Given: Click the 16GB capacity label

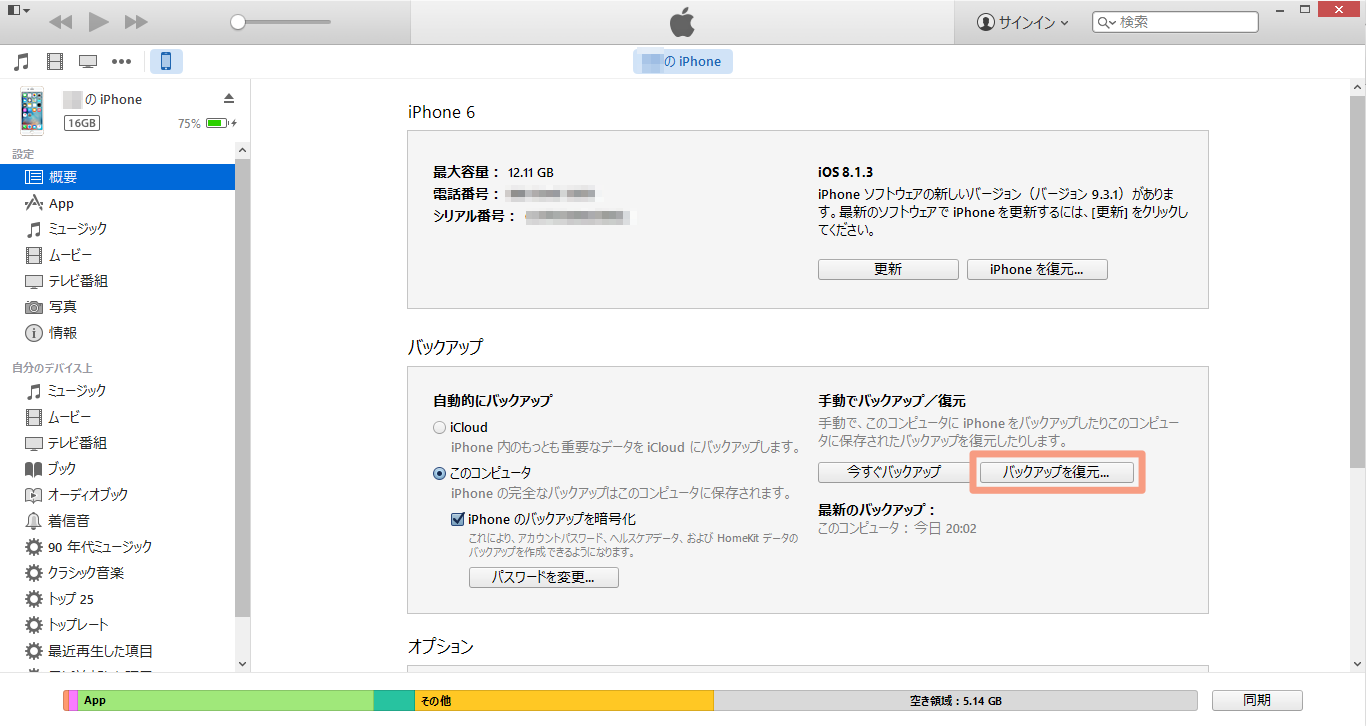Looking at the screenshot, I should [x=82, y=123].
